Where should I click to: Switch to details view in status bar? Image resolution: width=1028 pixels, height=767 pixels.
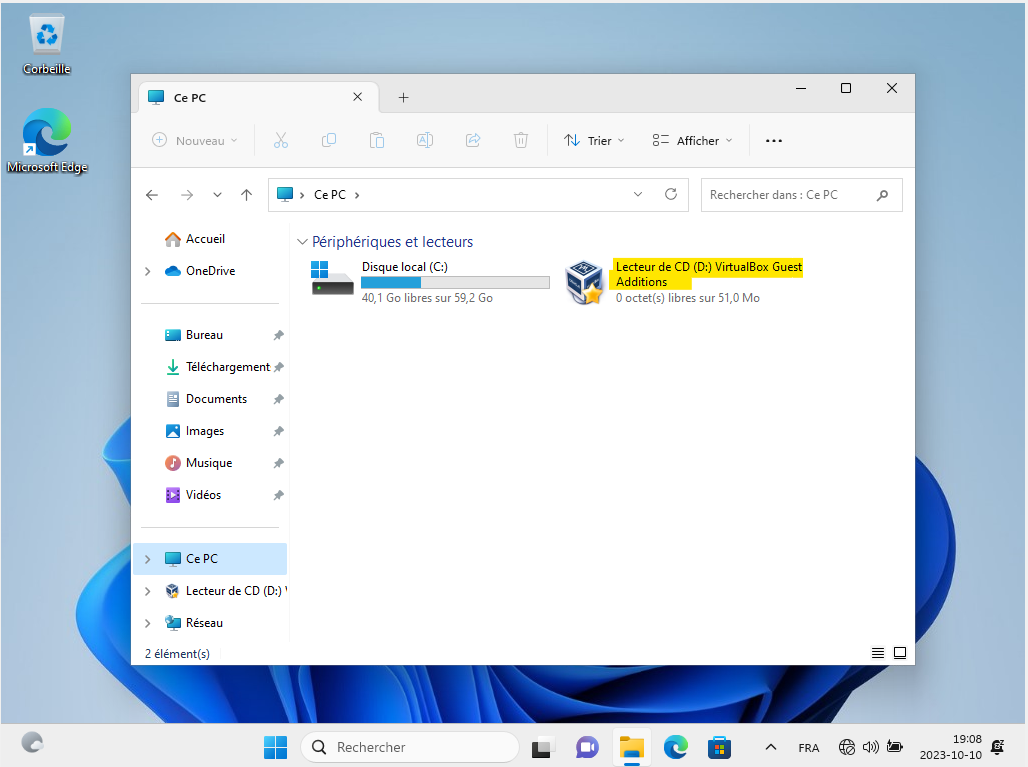(x=878, y=653)
